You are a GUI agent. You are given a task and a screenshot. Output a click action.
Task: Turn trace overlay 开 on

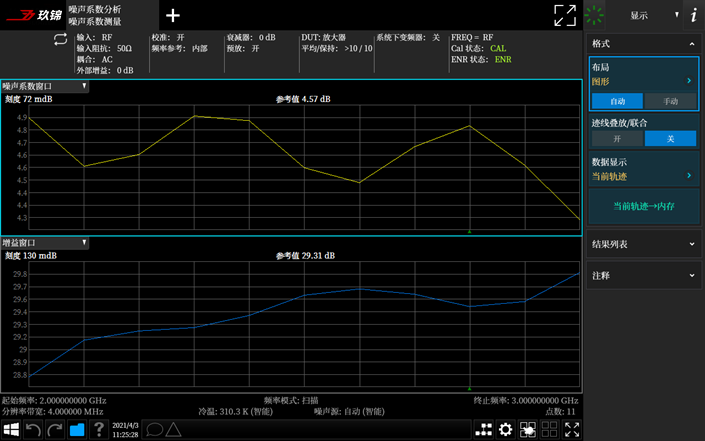(x=617, y=139)
